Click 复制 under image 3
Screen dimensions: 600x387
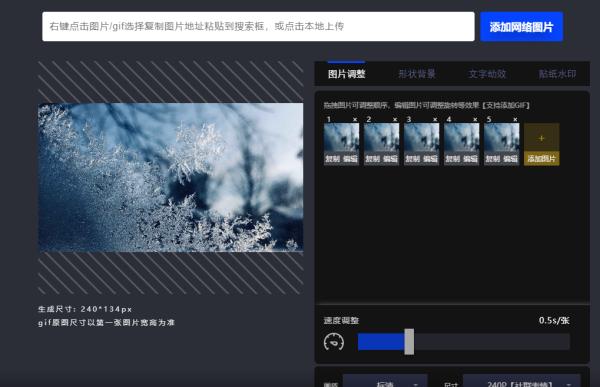(x=412, y=158)
